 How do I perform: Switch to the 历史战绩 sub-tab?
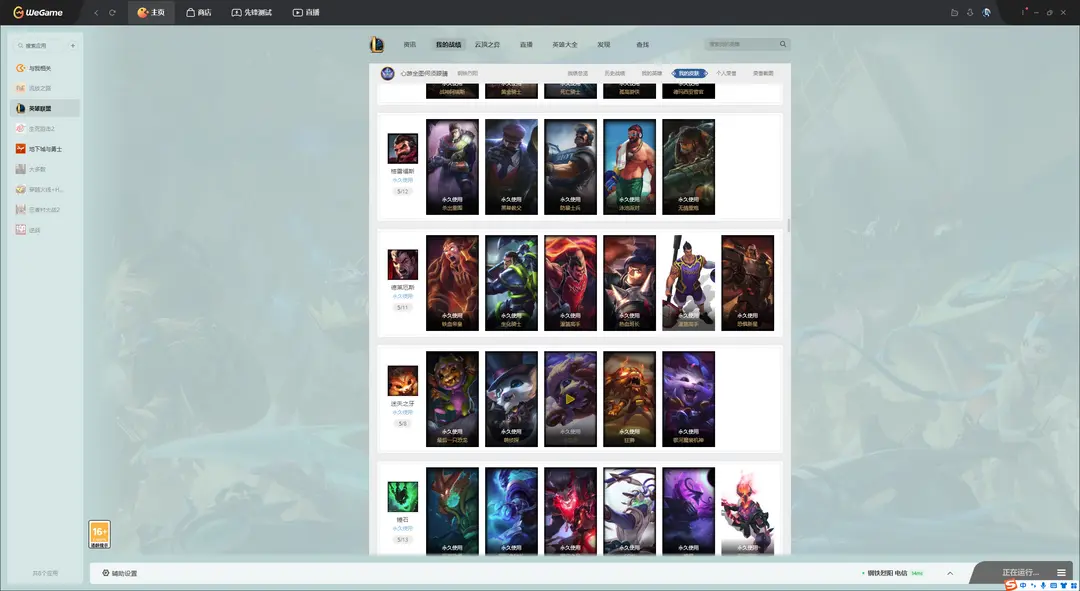pos(614,73)
